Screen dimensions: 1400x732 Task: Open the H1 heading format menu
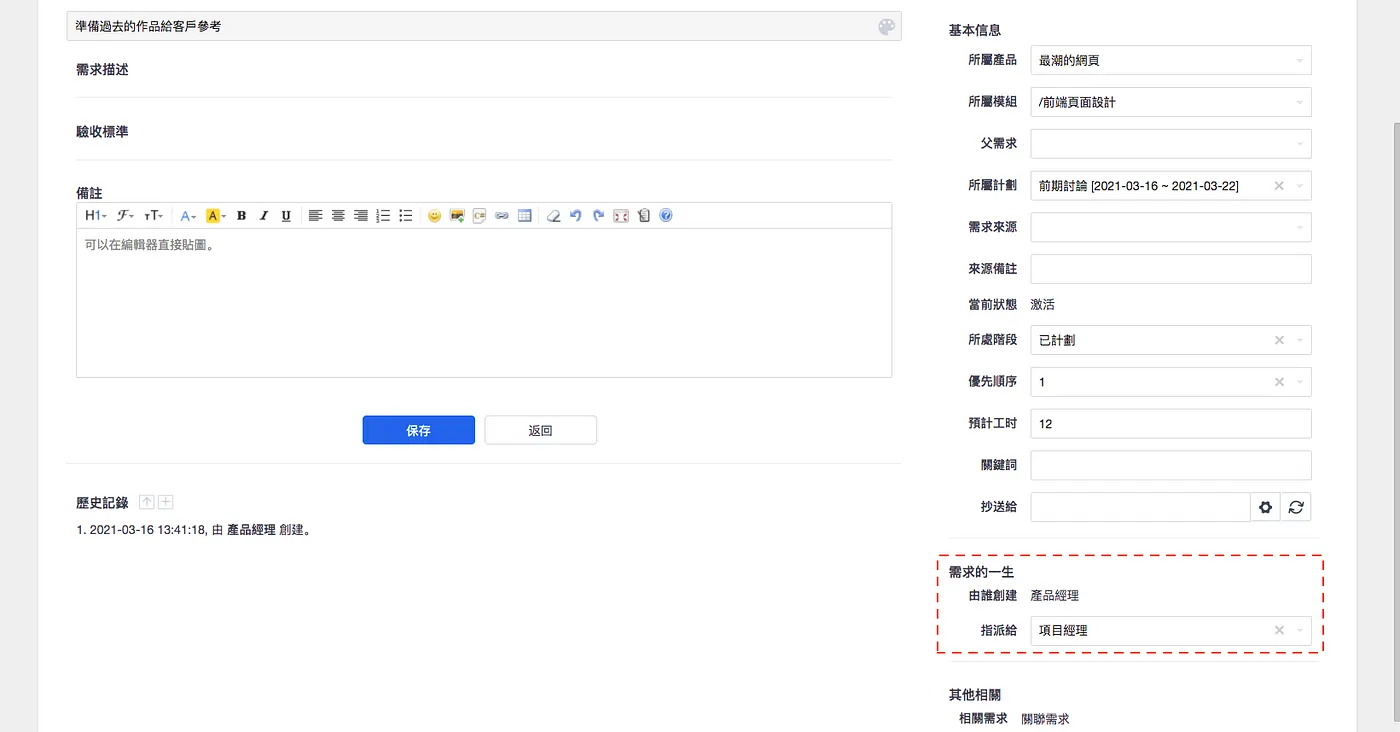tap(96, 215)
